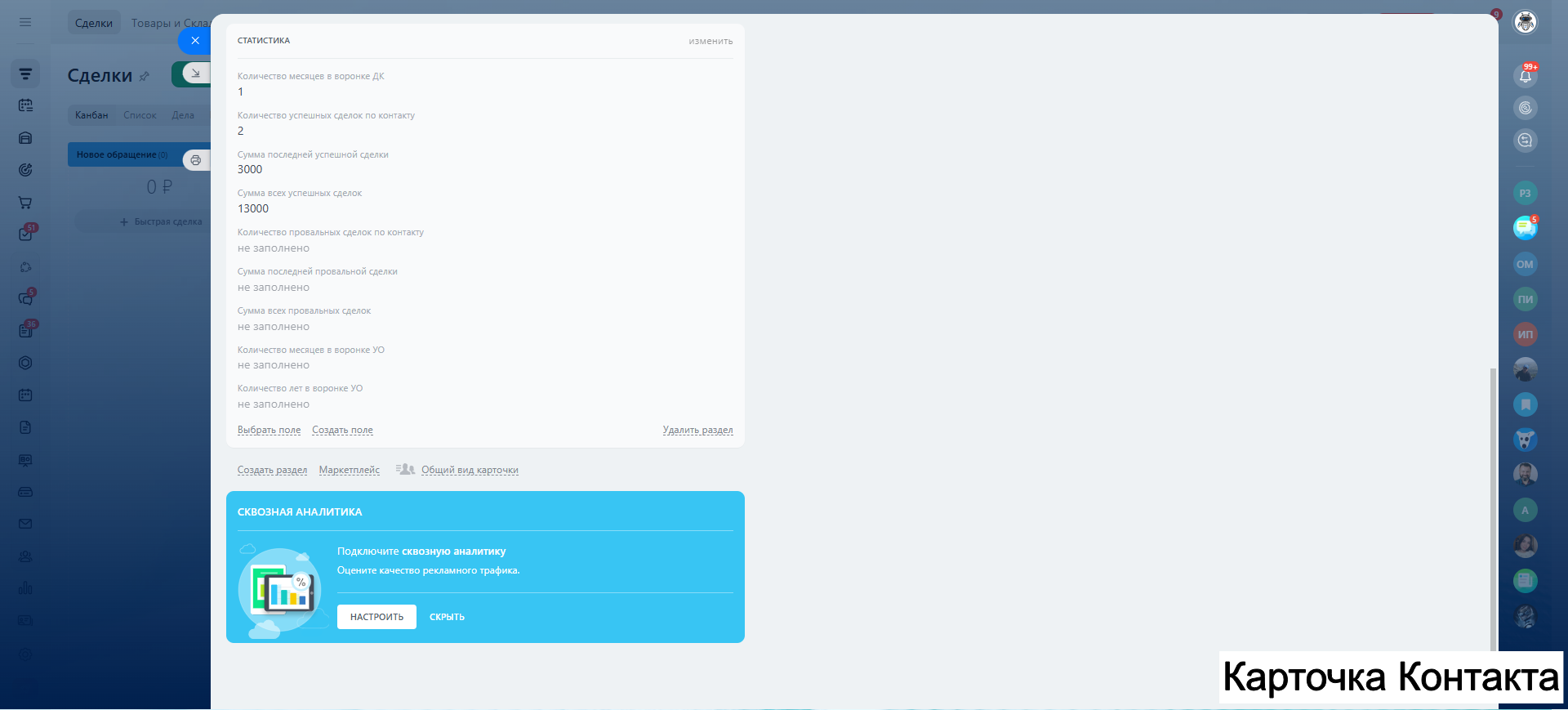Select the Канбан view tab

(91, 115)
